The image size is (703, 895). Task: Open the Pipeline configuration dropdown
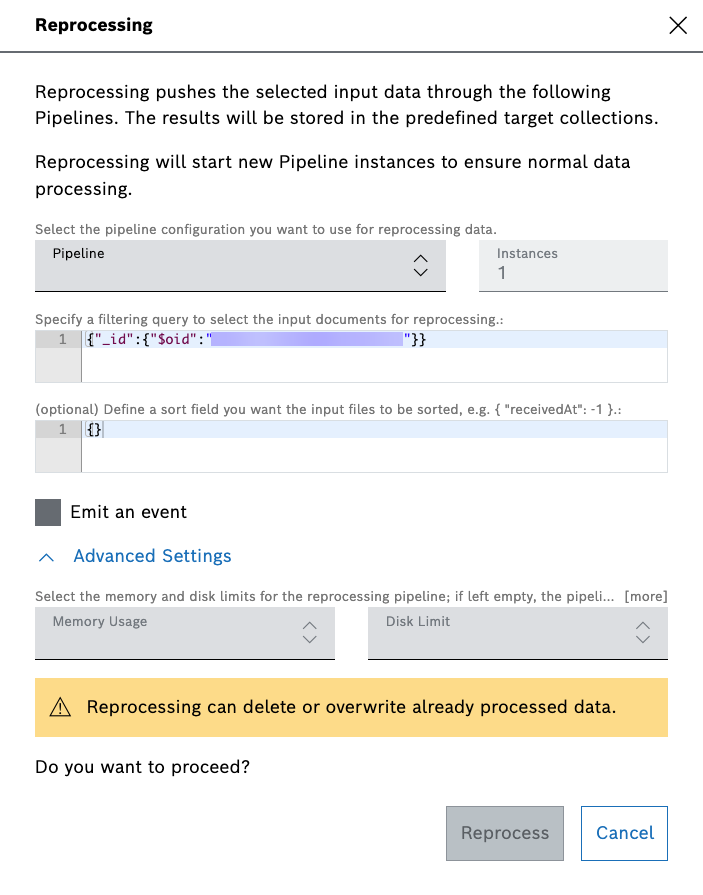tap(220, 265)
